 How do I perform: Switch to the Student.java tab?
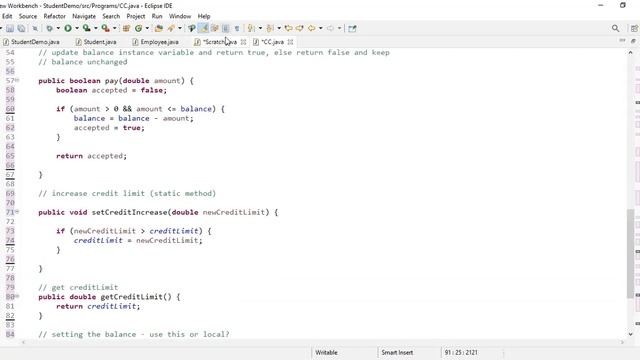(96, 42)
